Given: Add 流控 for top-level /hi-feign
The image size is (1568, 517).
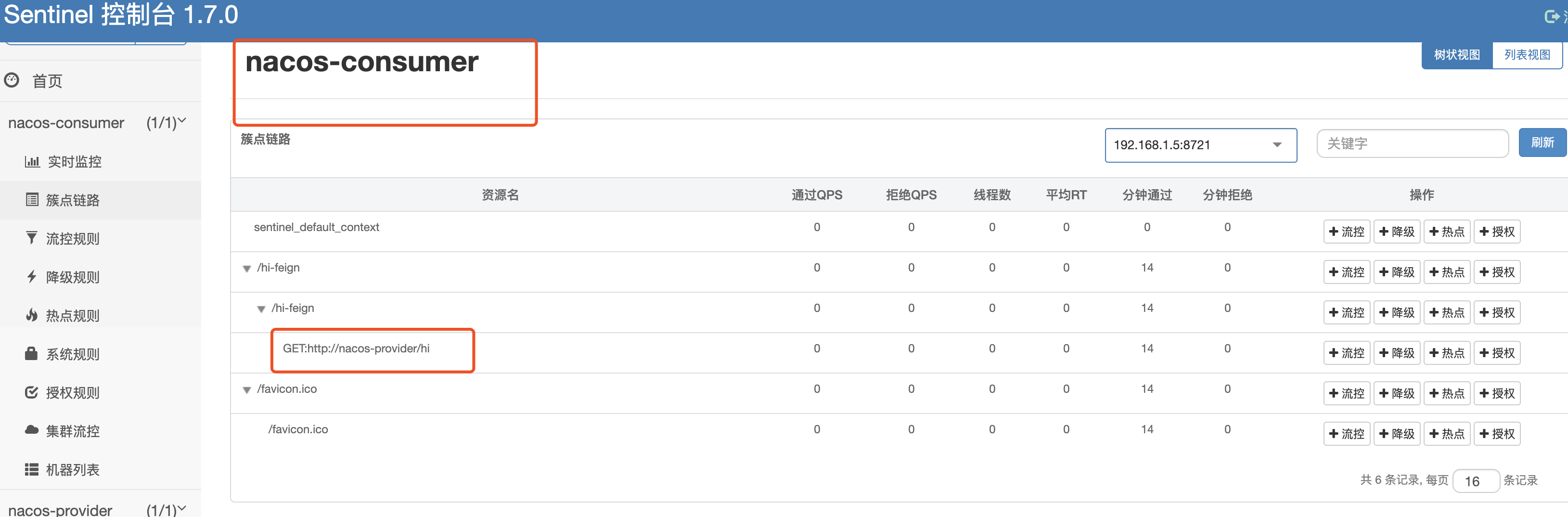Looking at the screenshot, I should point(1347,271).
